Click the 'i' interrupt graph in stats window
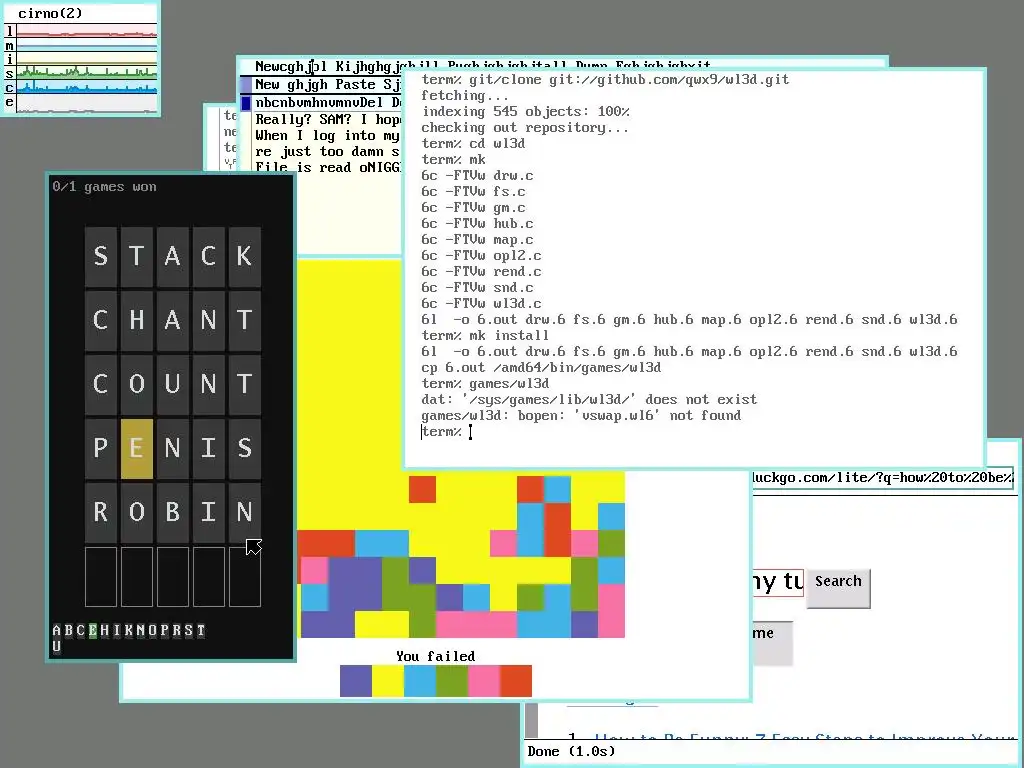The width and height of the screenshot is (1024, 768). pos(87,59)
